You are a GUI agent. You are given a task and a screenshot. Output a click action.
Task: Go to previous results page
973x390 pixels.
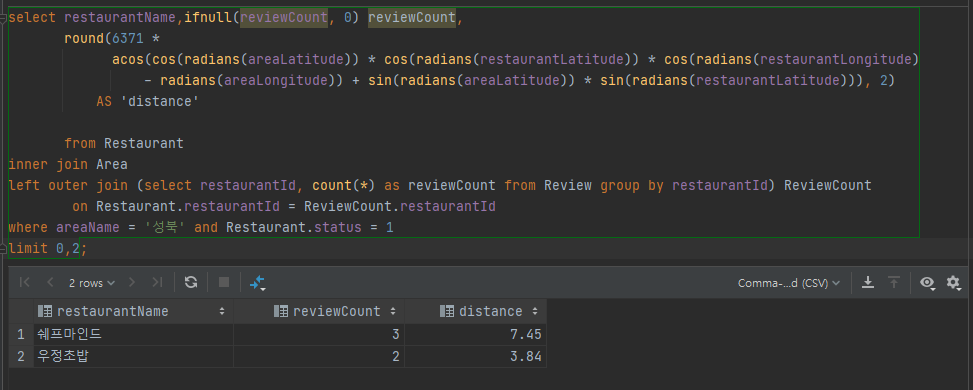click(50, 283)
